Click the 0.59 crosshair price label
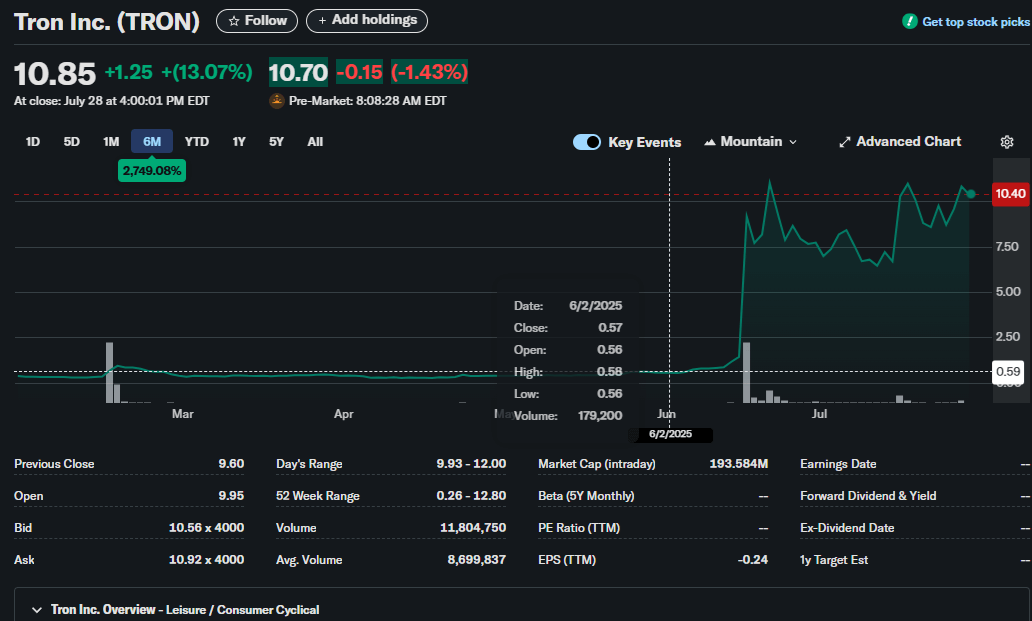 [x=1008, y=372]
